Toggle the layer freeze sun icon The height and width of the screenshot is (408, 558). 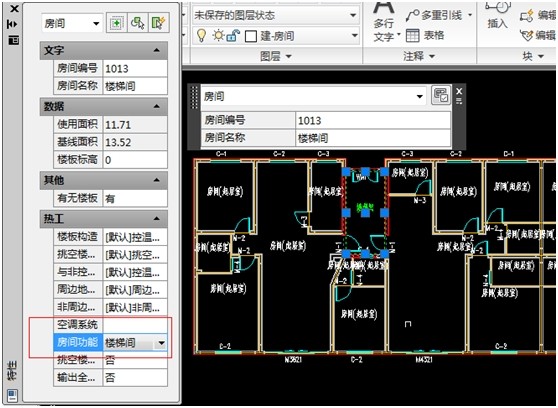218,35
